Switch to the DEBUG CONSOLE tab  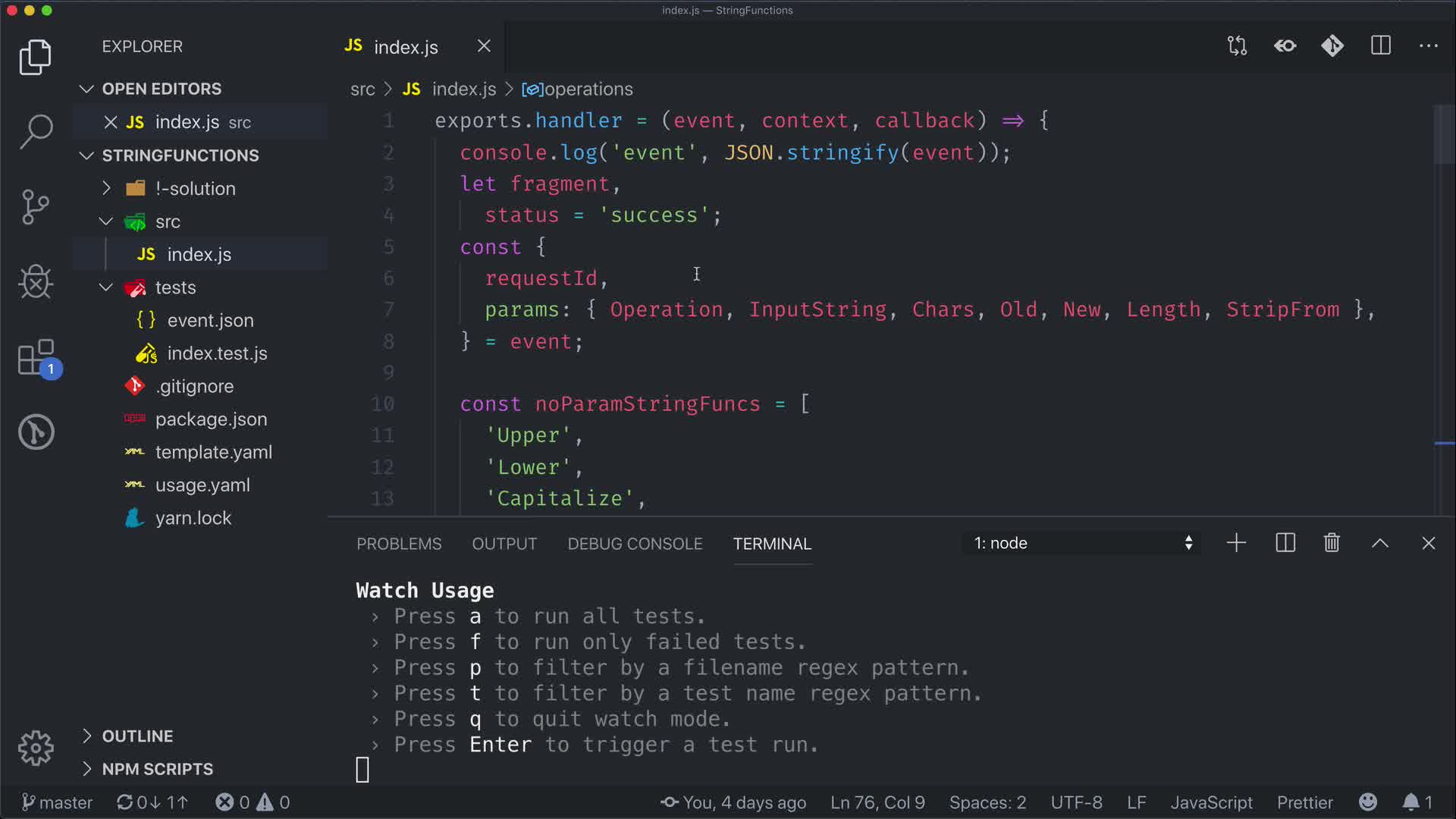click(635, 544)
